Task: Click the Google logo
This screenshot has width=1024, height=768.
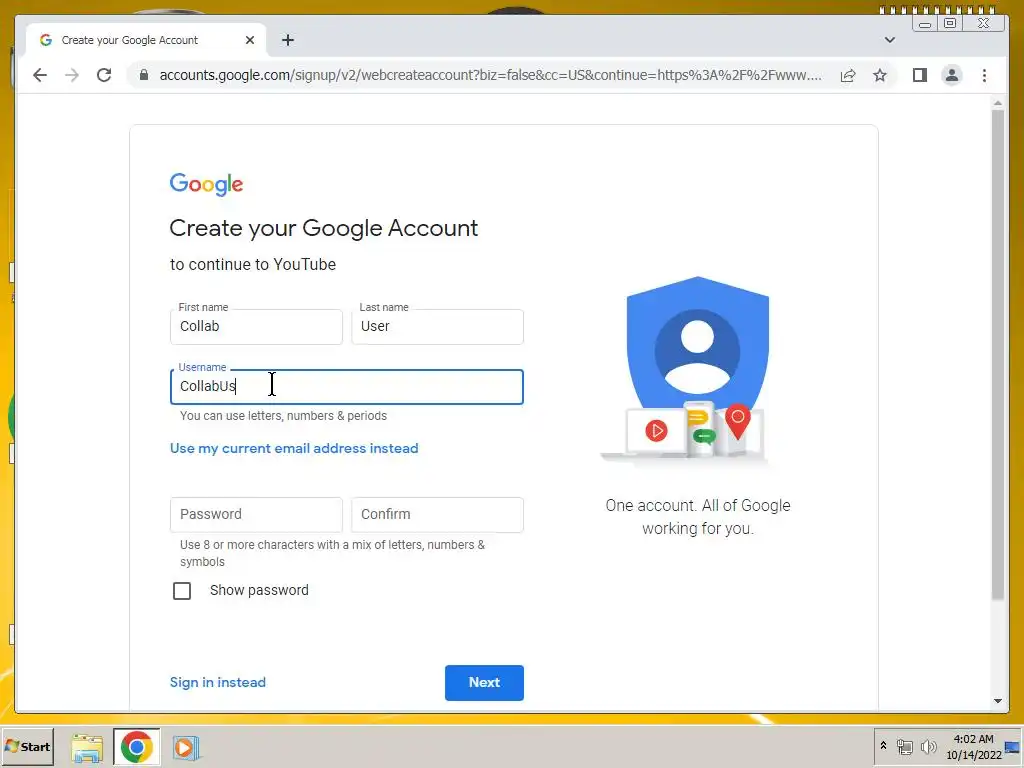Action: (206, 184)
